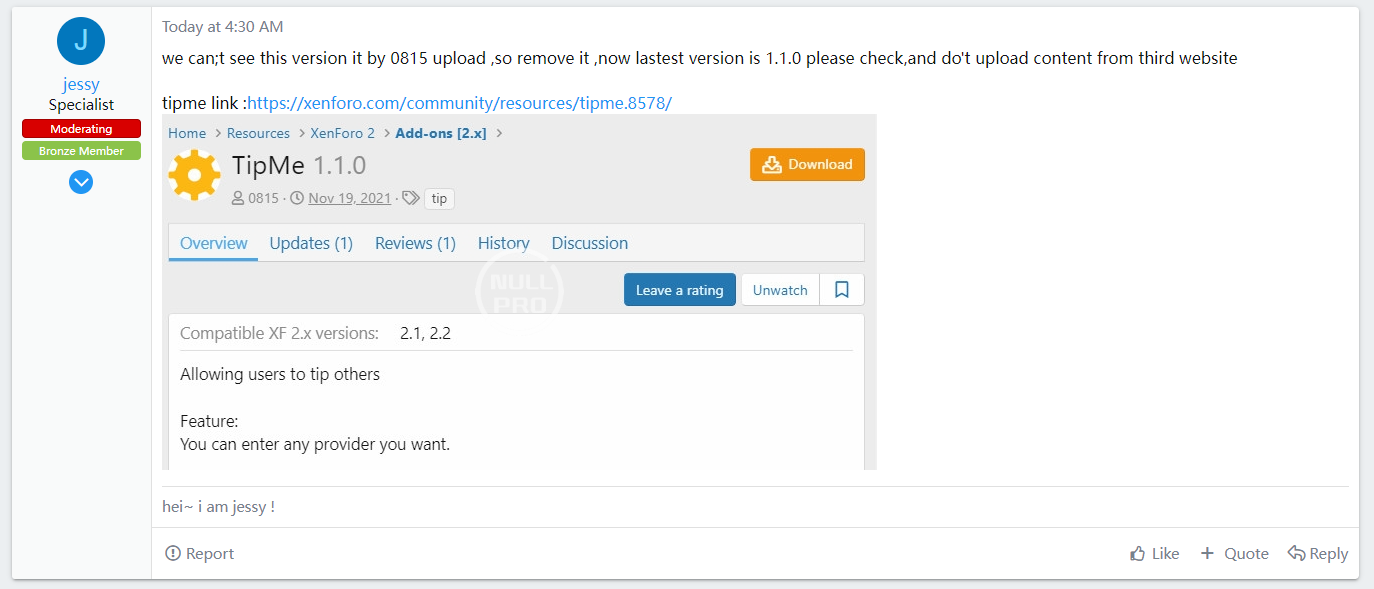Viewport: 1374px width, 589px height.
Task: Expand user details with blue chevron button
Action: 81,182
